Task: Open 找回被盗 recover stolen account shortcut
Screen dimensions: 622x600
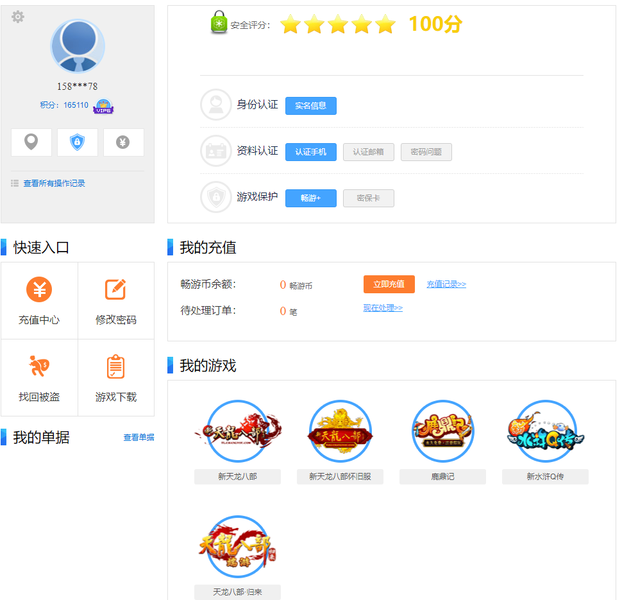Action: (39, 378)
